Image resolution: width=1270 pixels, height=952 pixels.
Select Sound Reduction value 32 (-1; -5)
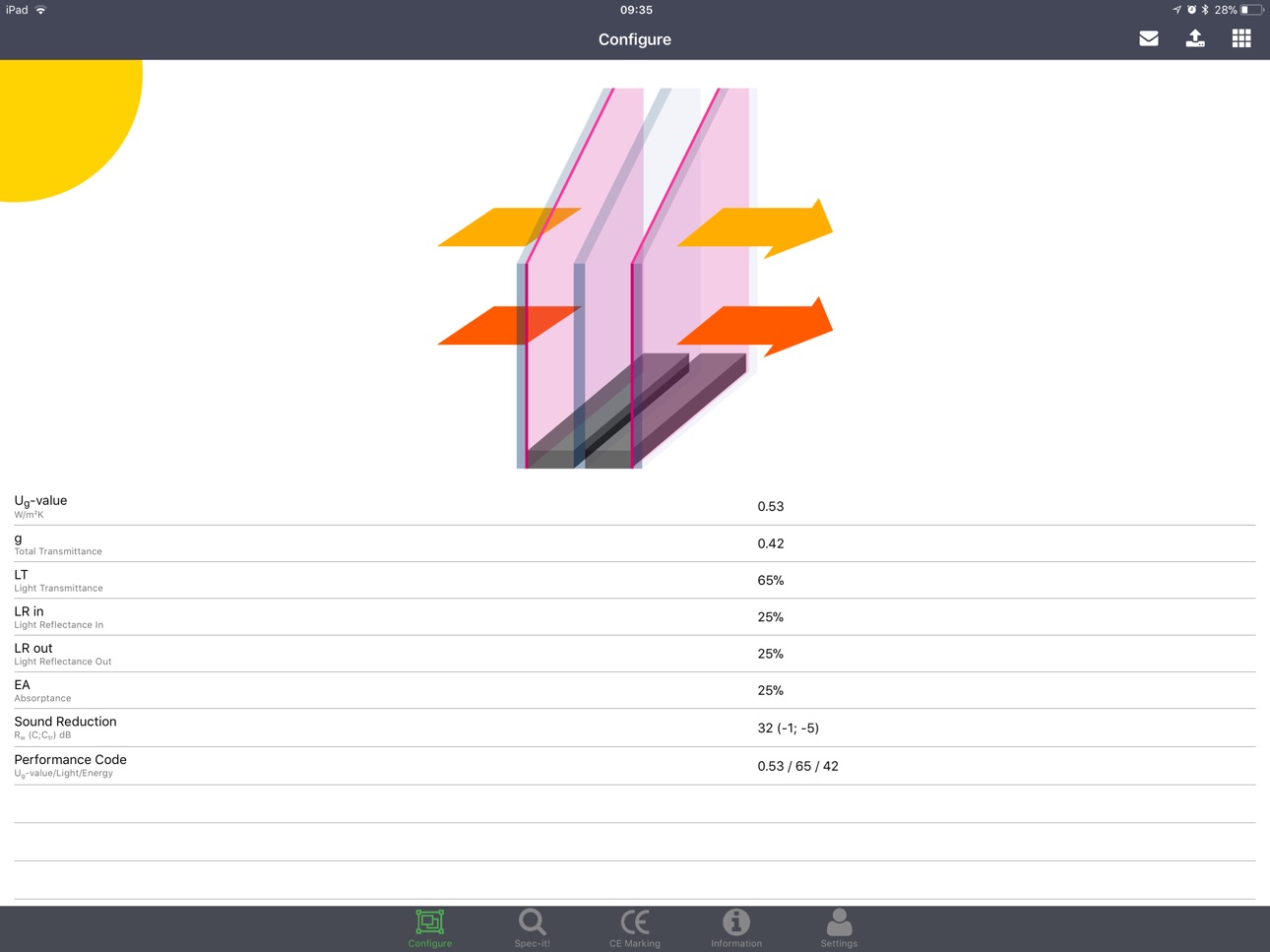pos(789,729)
